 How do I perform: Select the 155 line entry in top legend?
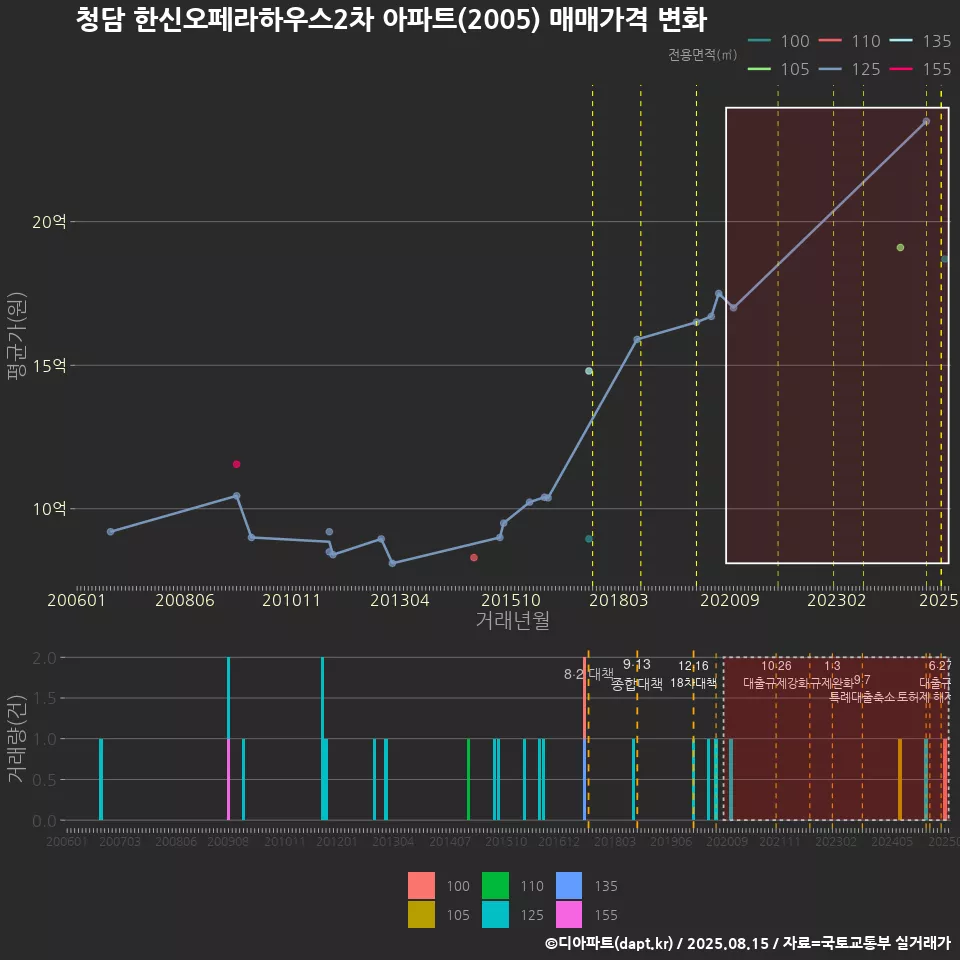pos(921,69)
